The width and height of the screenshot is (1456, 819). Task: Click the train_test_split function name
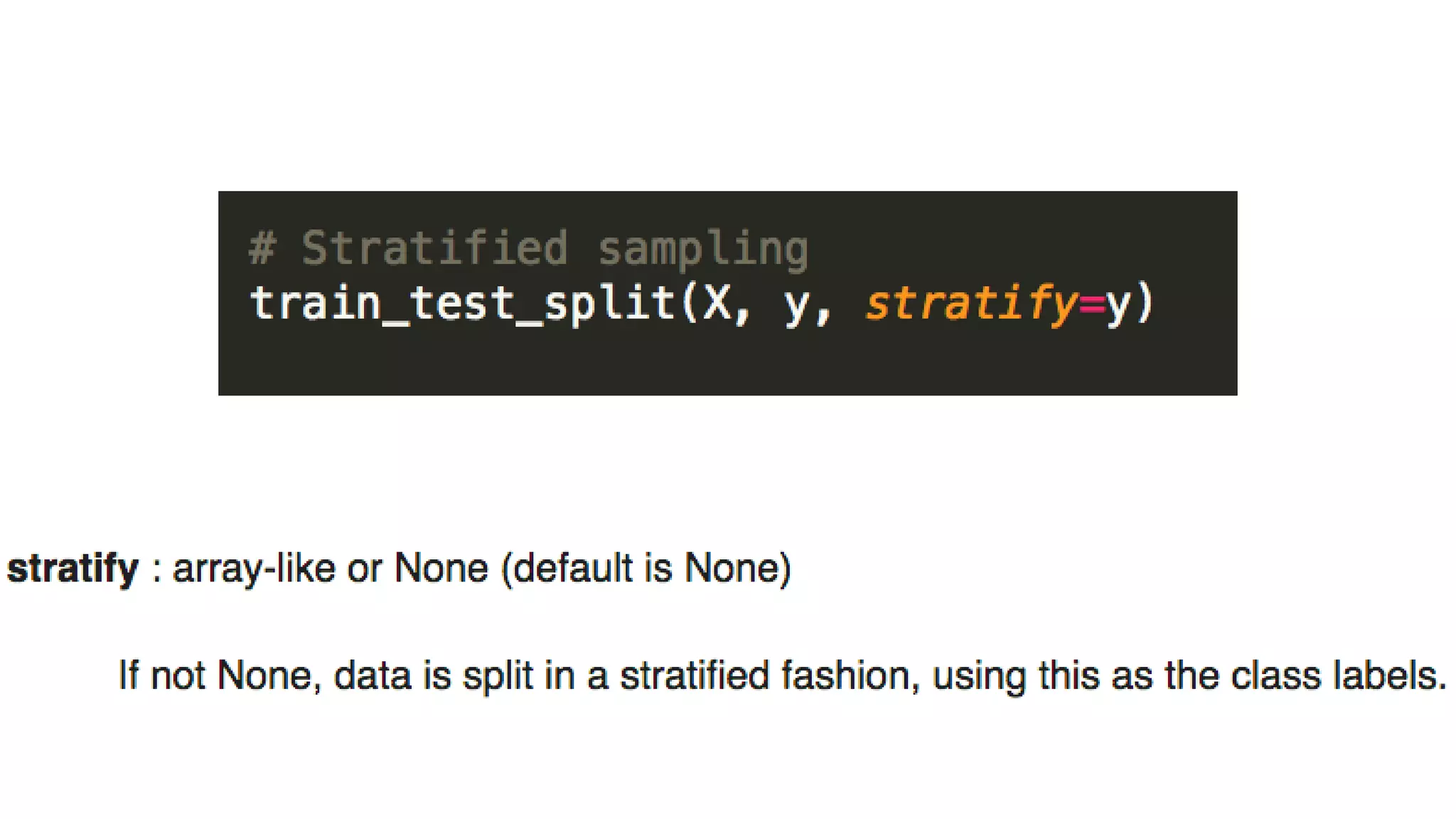(x=462, y=304)
